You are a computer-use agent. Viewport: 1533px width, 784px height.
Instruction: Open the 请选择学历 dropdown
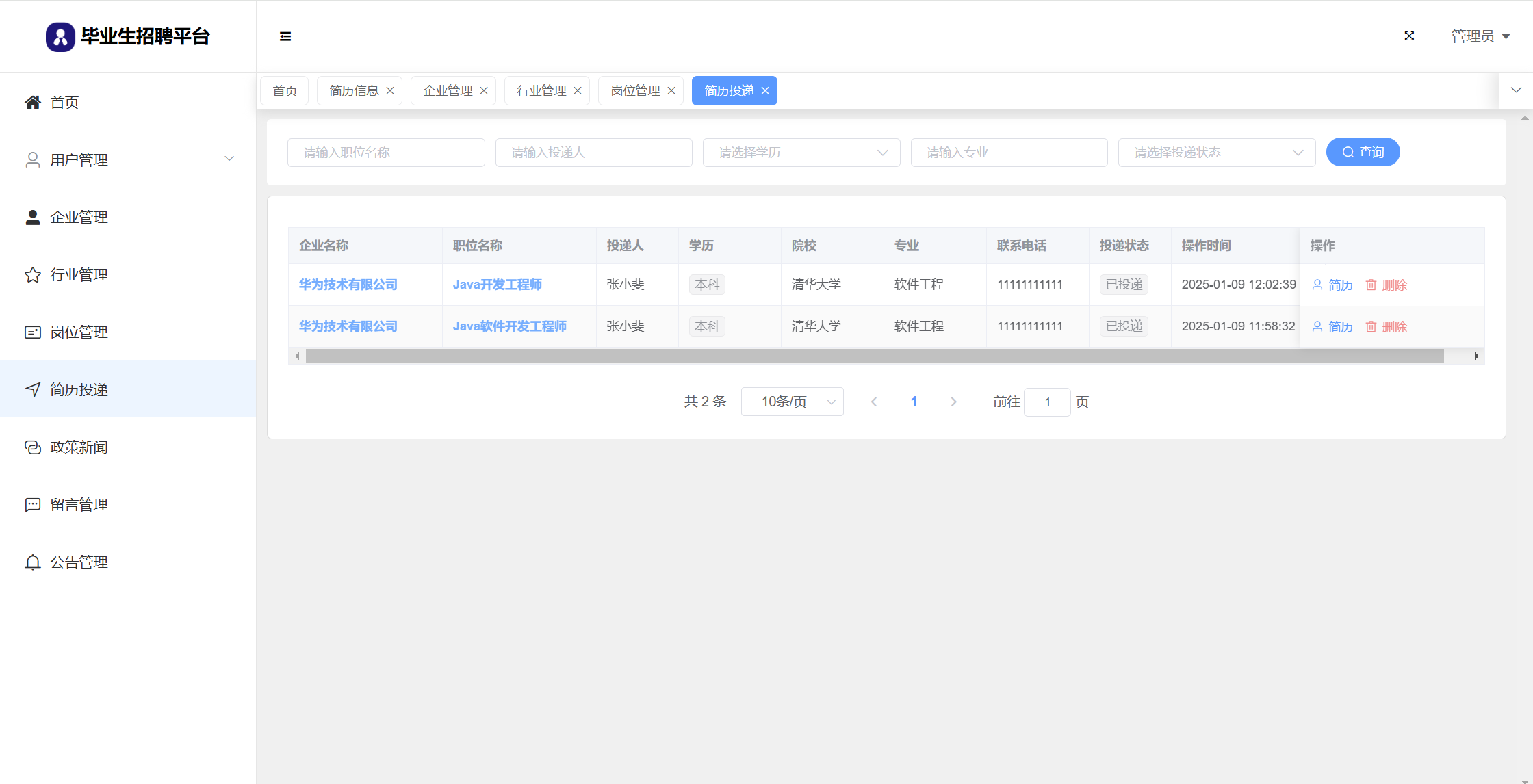click(801, 153)
